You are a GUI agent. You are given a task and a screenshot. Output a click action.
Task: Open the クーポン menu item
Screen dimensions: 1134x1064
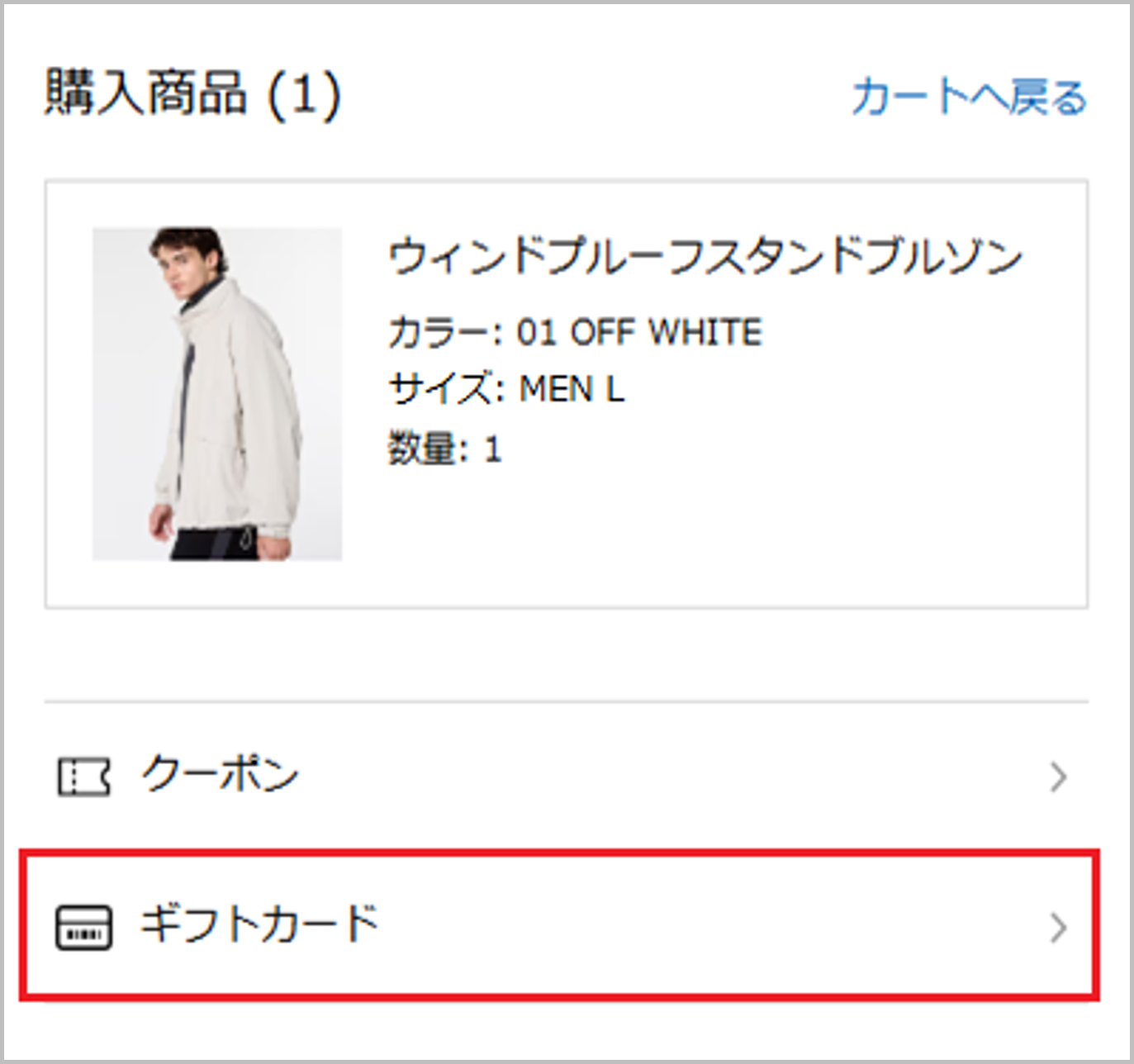click(220, 775)
